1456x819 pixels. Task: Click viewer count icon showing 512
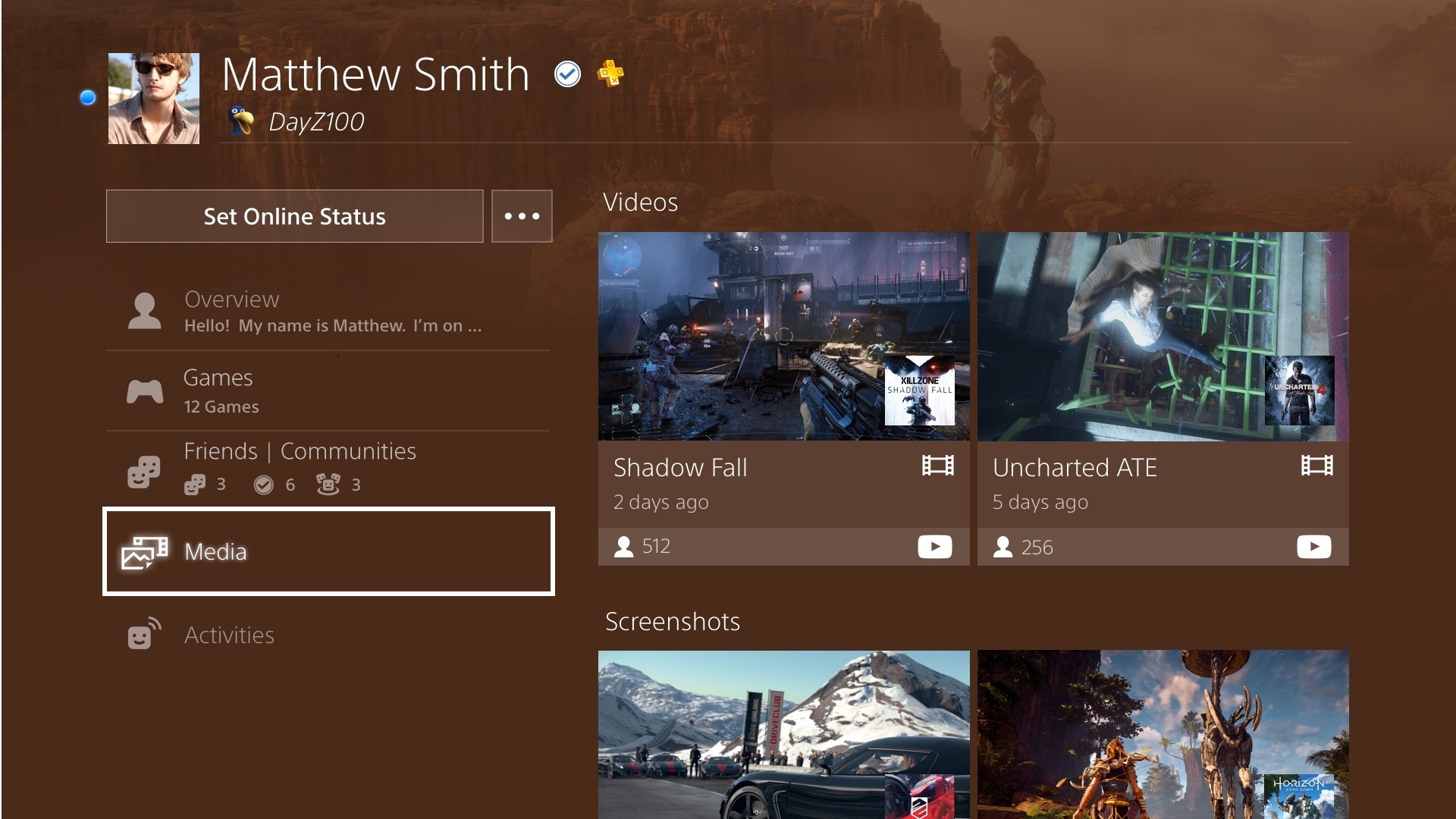click(x=624, y=547)
